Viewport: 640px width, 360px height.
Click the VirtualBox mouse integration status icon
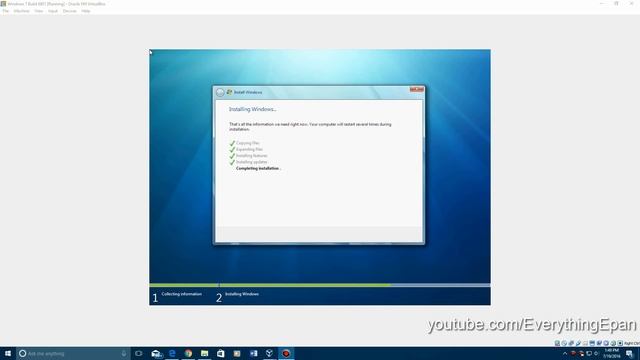pos(613,343)
